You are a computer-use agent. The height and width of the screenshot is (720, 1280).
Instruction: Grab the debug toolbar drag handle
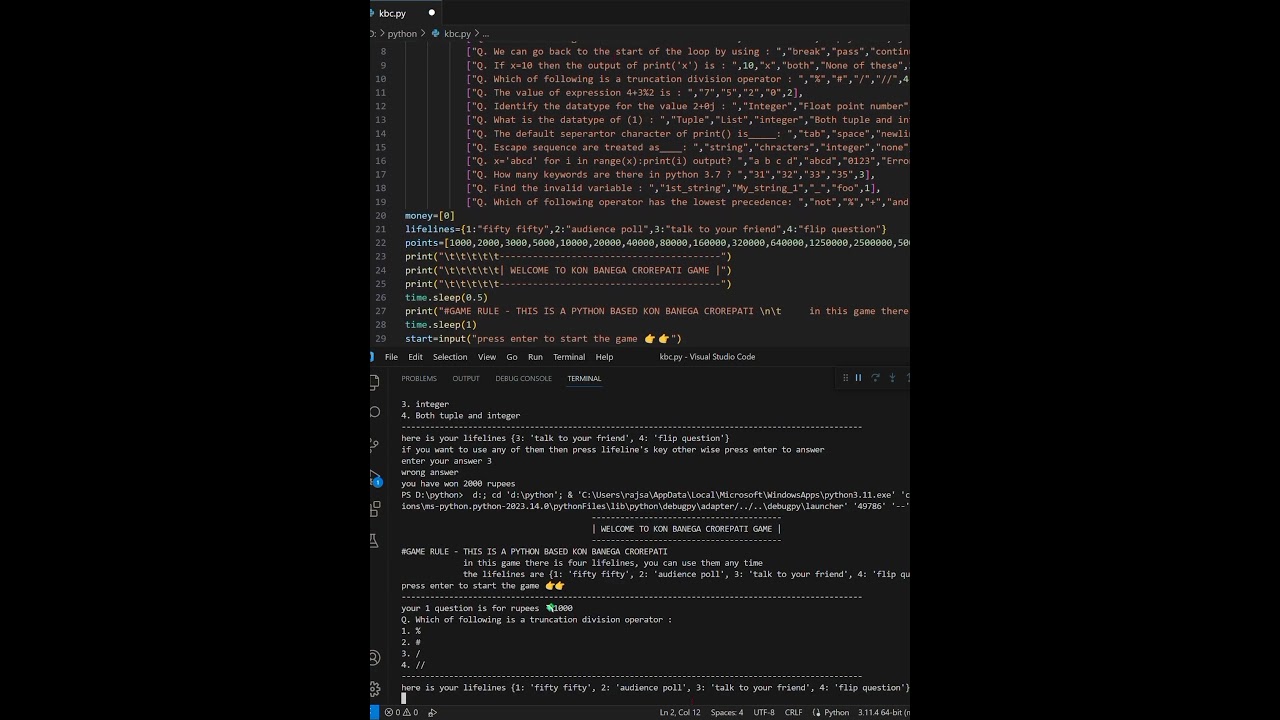pyautogui.click(x=845, y=378)
